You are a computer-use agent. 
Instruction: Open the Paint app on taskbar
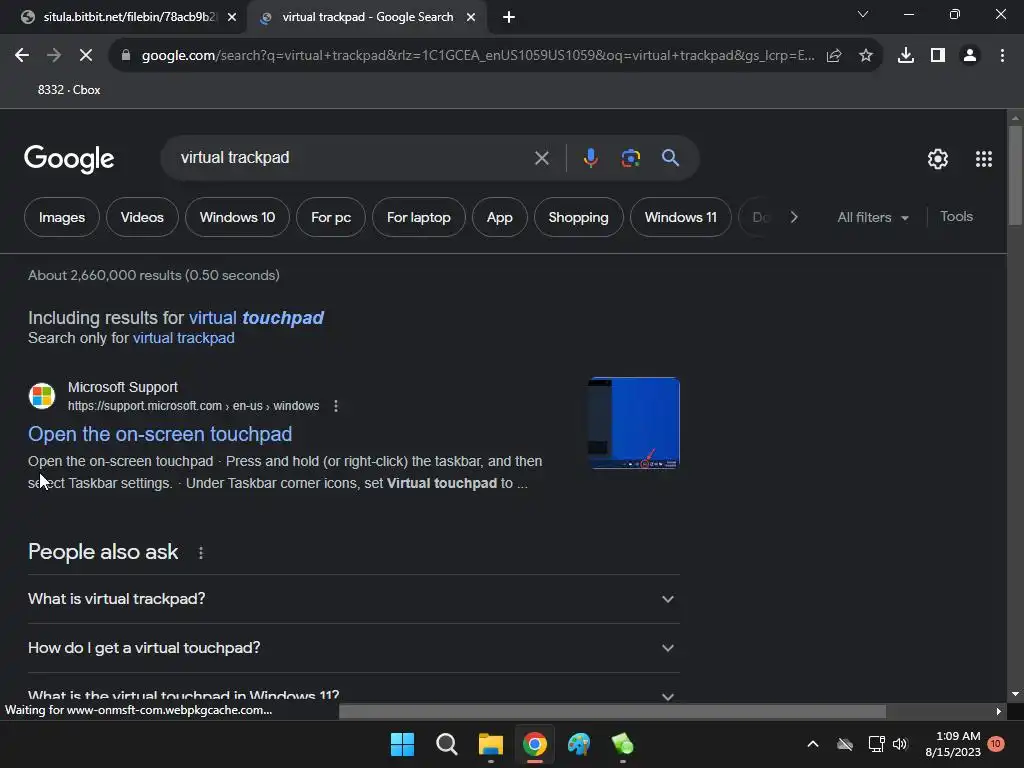(x=579, y=744)
